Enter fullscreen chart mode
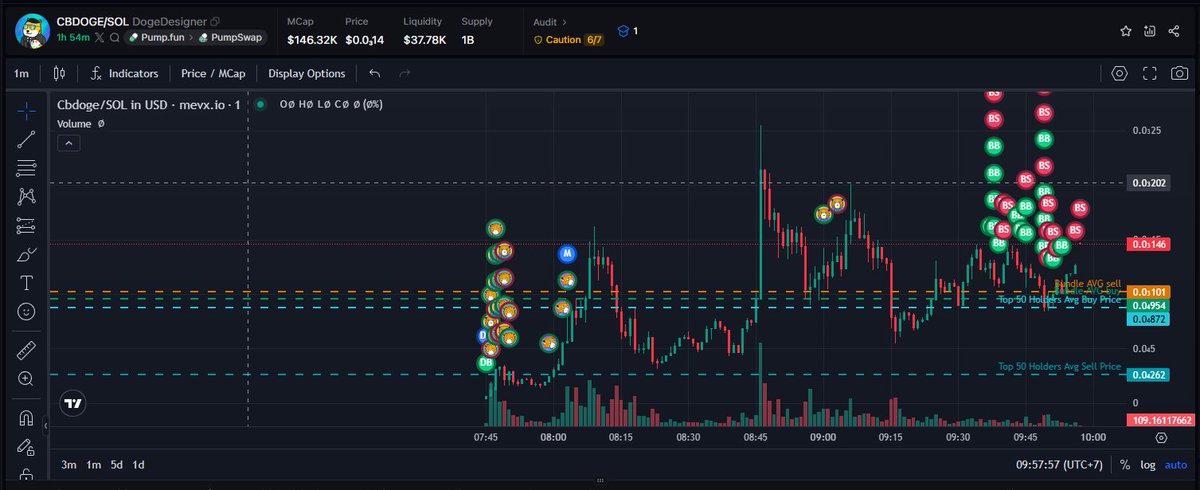Screen dimensions: 1200x490 pos(1150,73)
